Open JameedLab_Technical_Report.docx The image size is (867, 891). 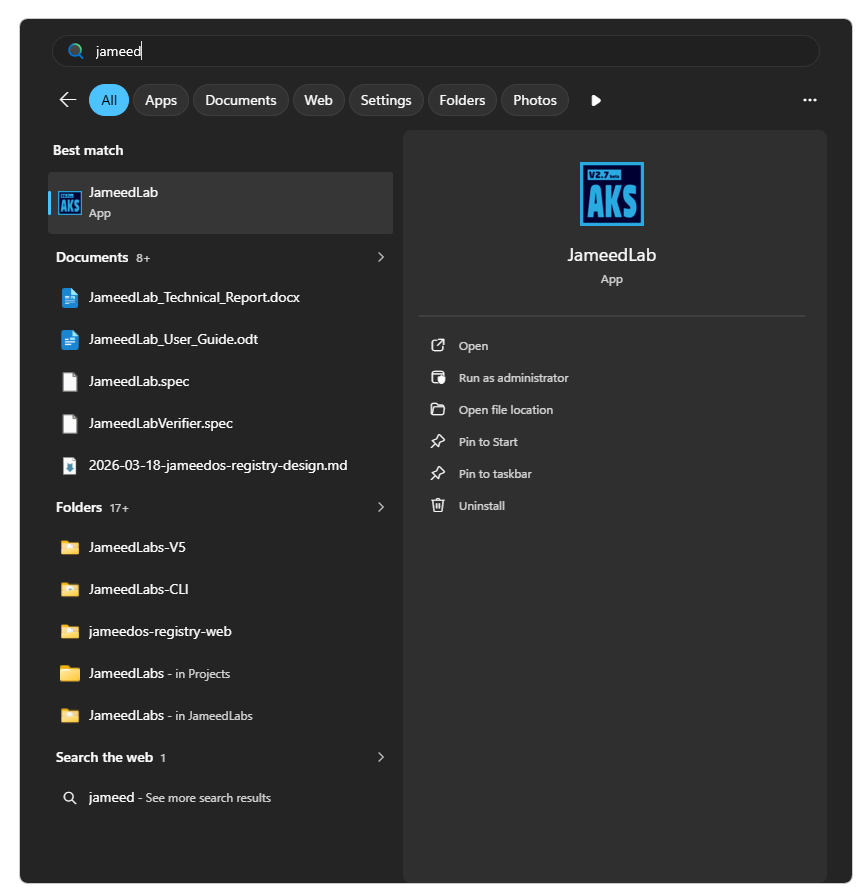(220, 298)
